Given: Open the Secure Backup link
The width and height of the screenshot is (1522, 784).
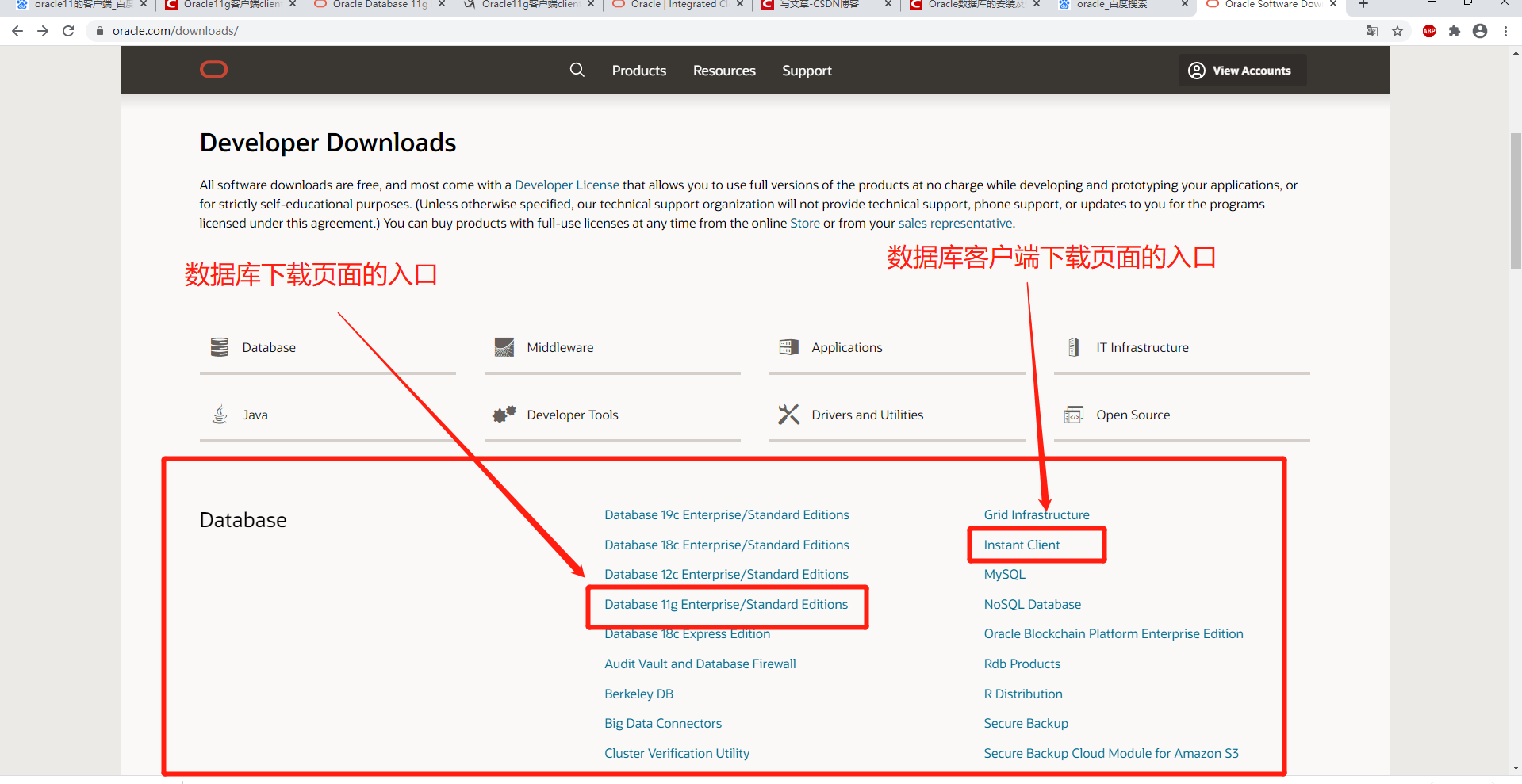Looking at the screenshot, I should (1026, 723).
